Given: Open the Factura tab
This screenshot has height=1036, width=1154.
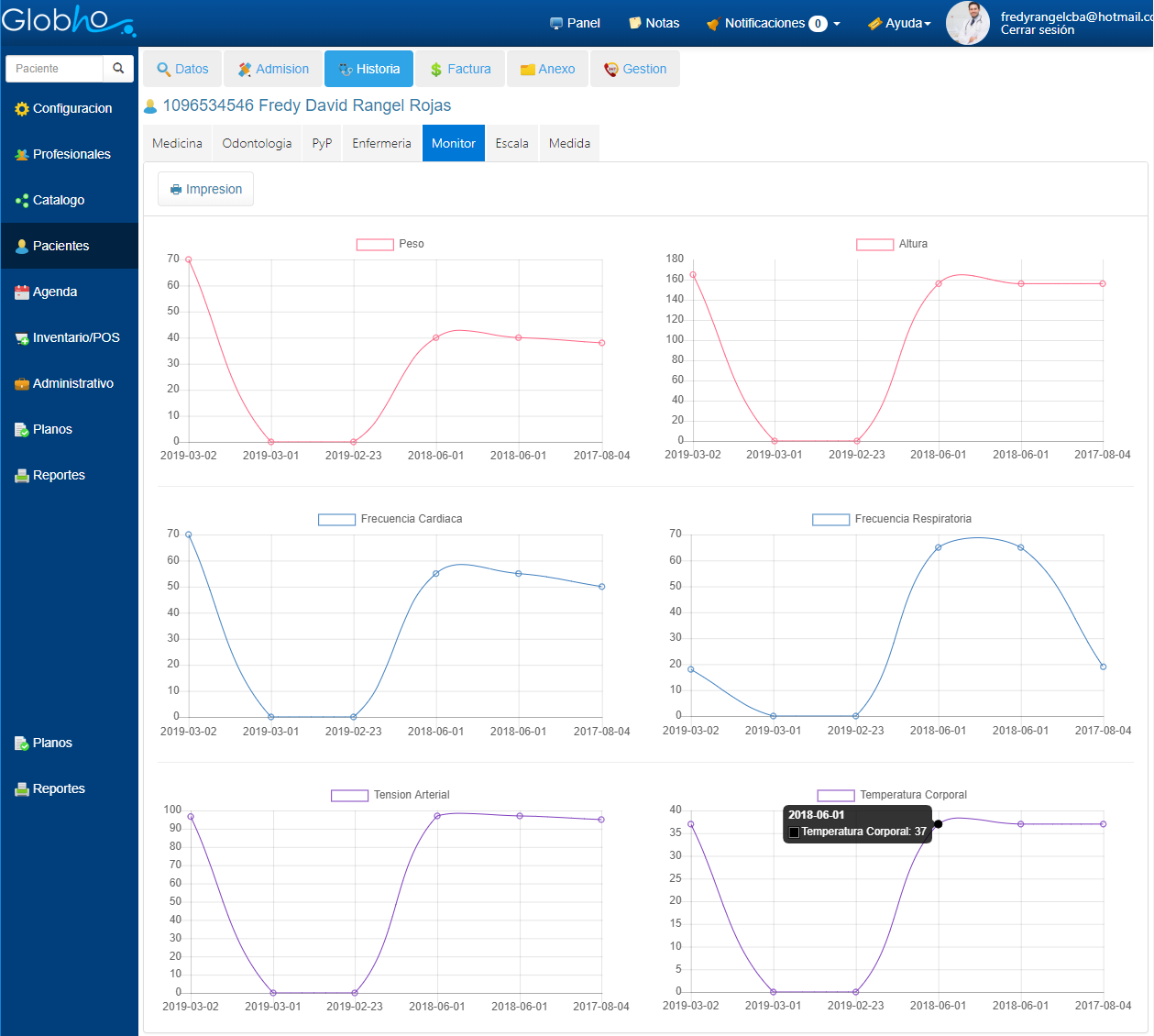Looking at the screenshot, I should 460,69.
